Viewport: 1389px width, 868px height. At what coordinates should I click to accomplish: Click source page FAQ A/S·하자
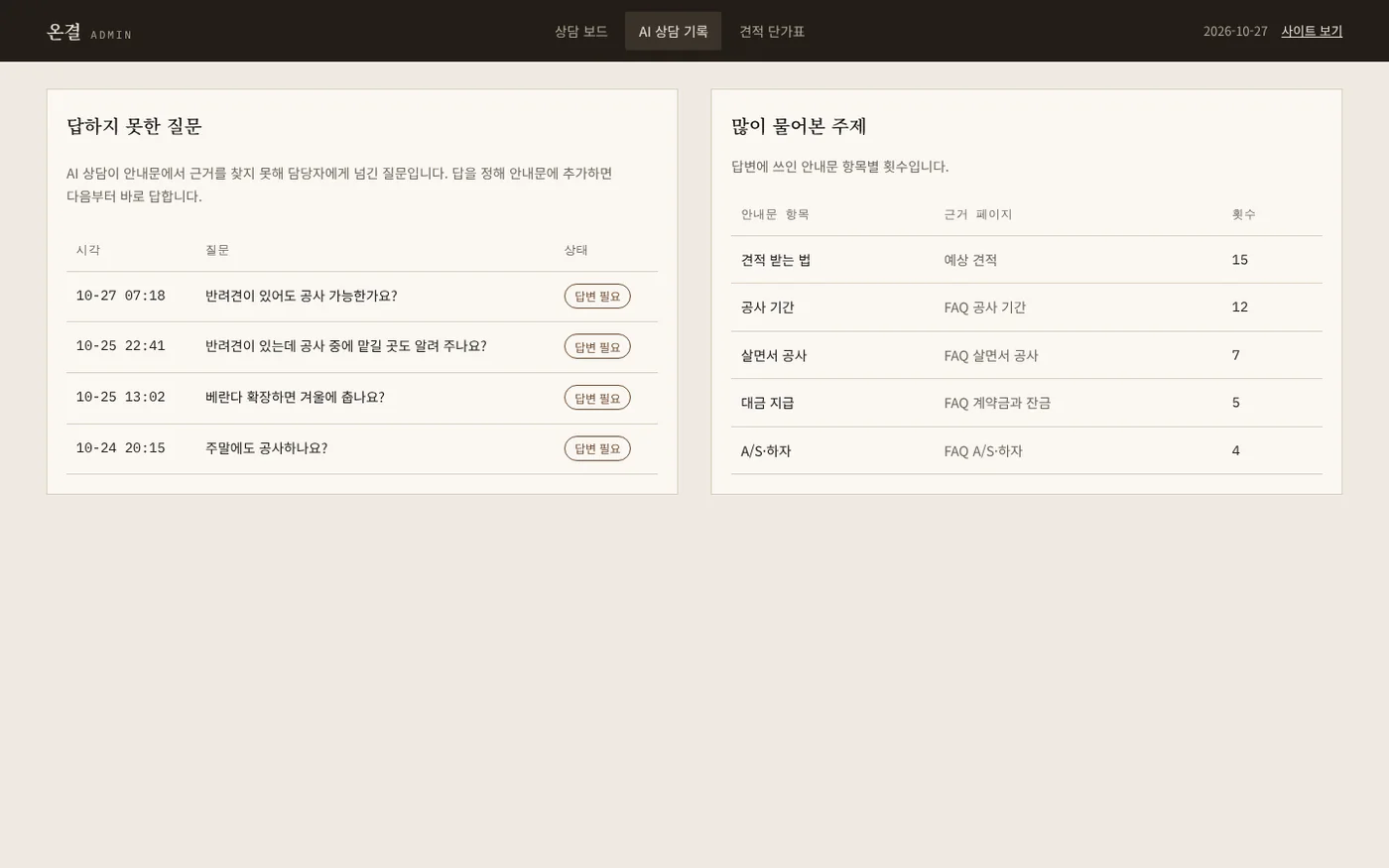(x=983, y=450)
